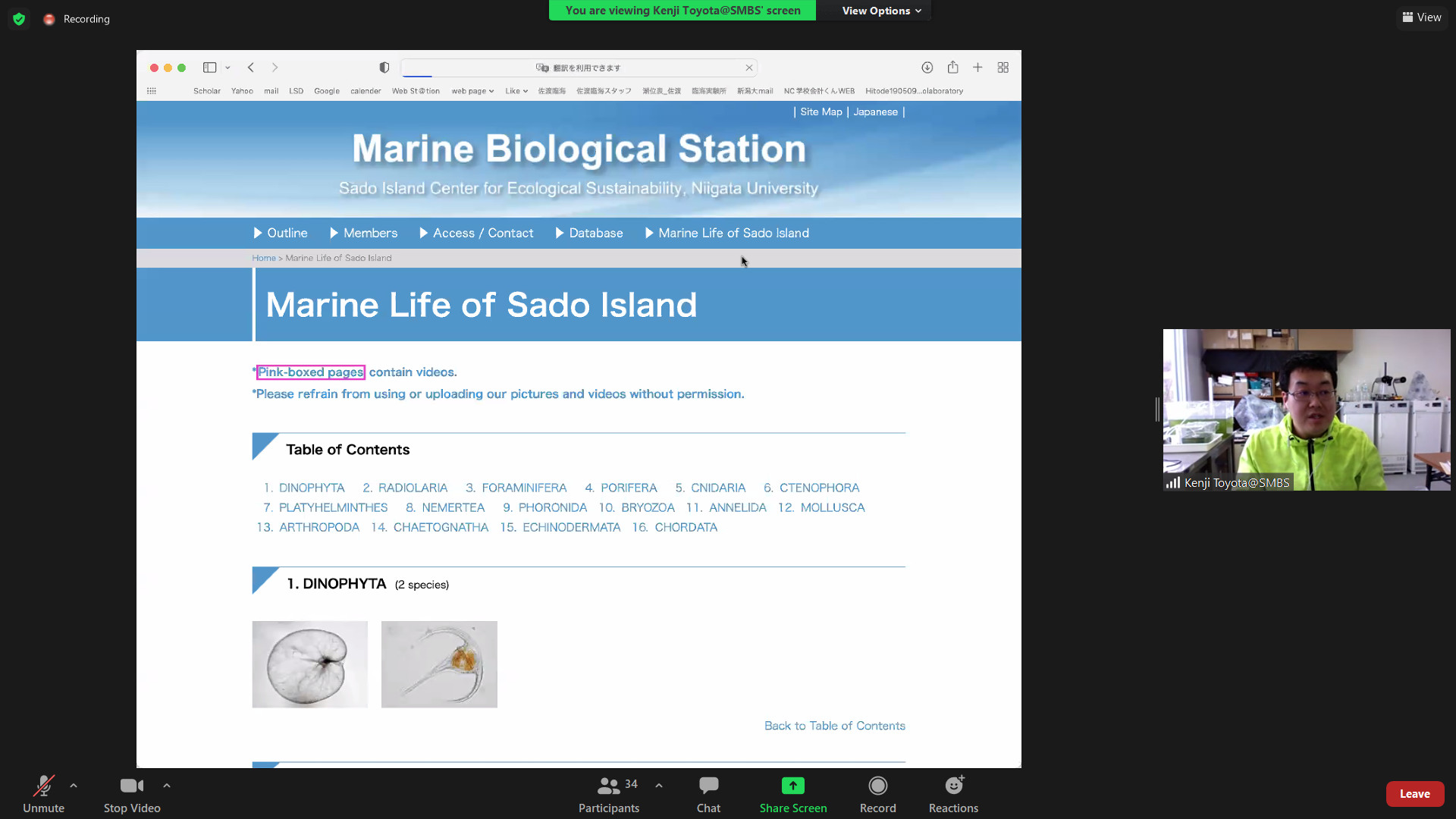This screenshot has height=819, width=1456.
Task: Open the first Dinophyta species thumbnail
Action: [309, 664]
